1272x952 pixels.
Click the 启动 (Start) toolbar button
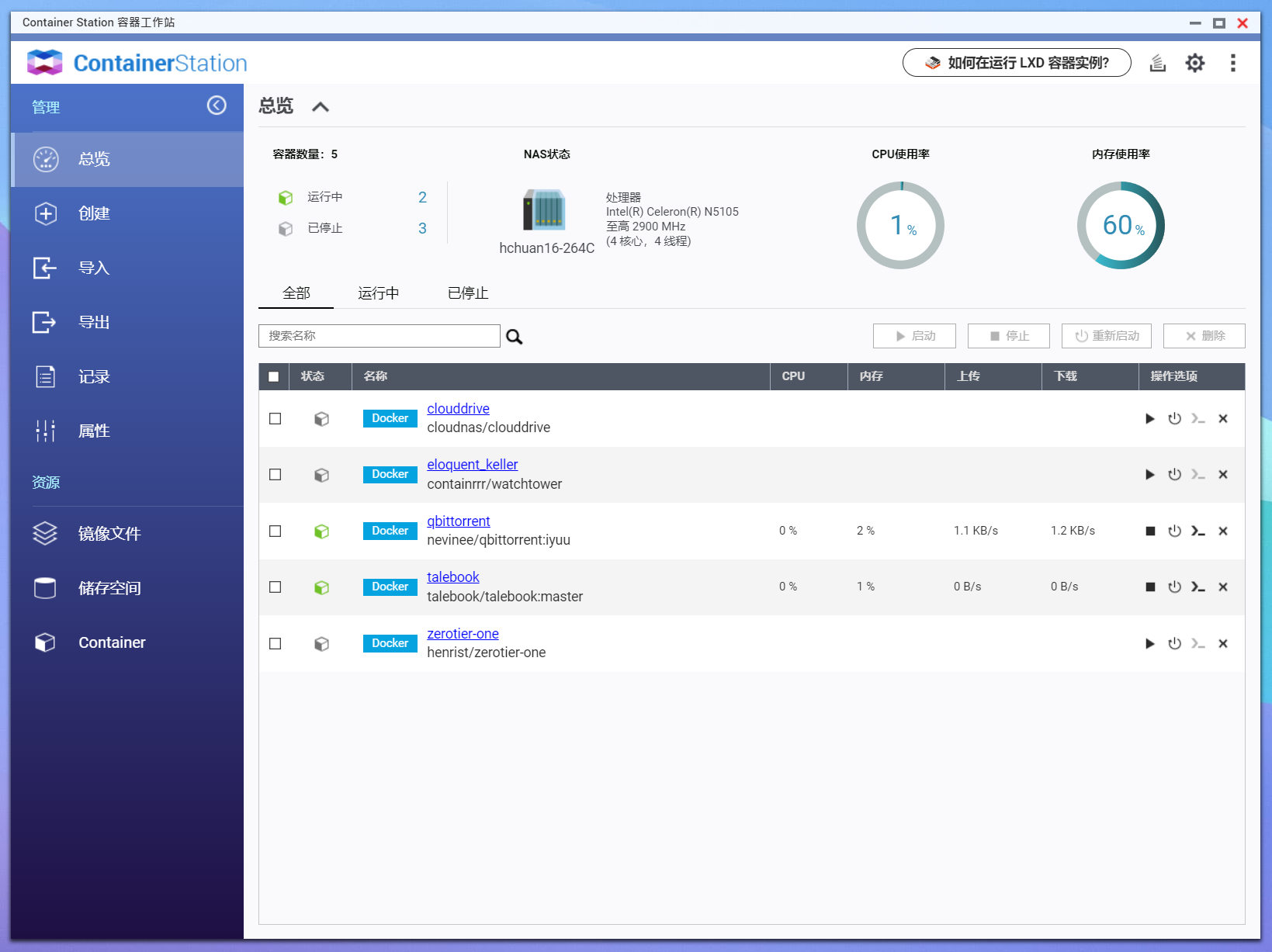(914, 336)
